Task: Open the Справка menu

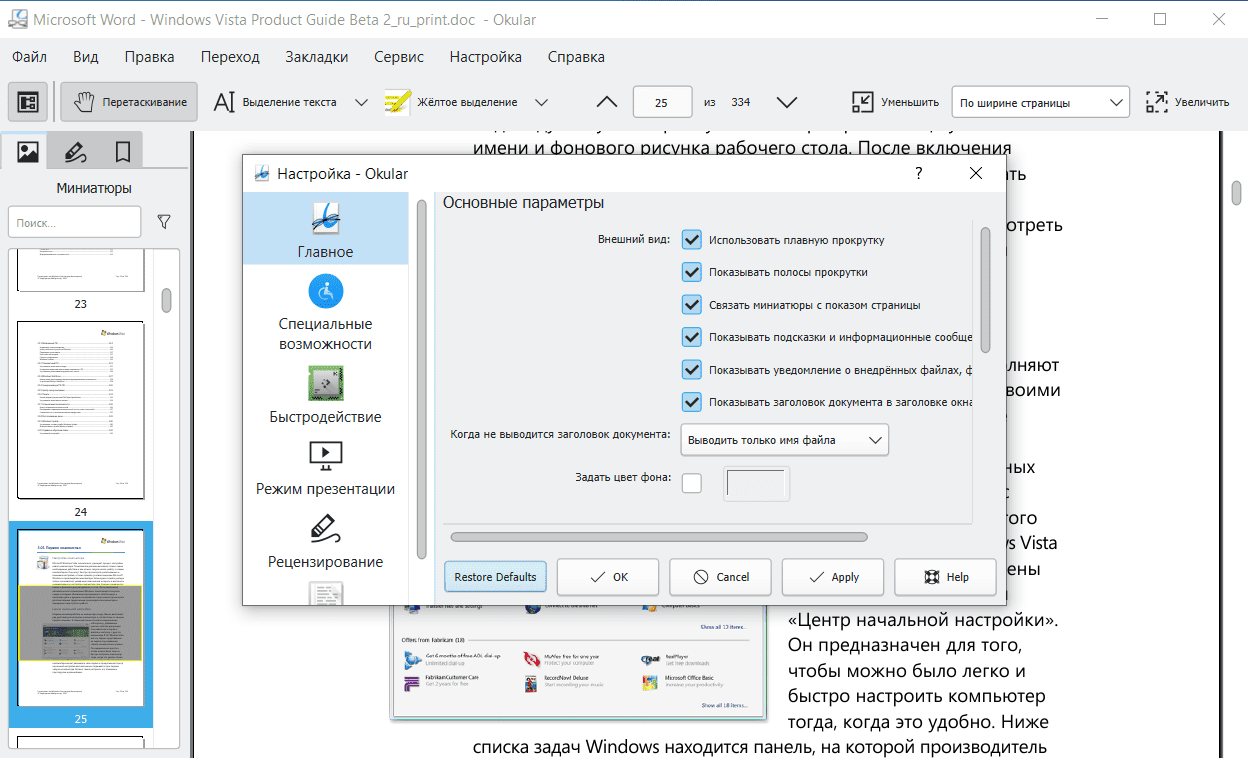Action: (x=576, y=57)
